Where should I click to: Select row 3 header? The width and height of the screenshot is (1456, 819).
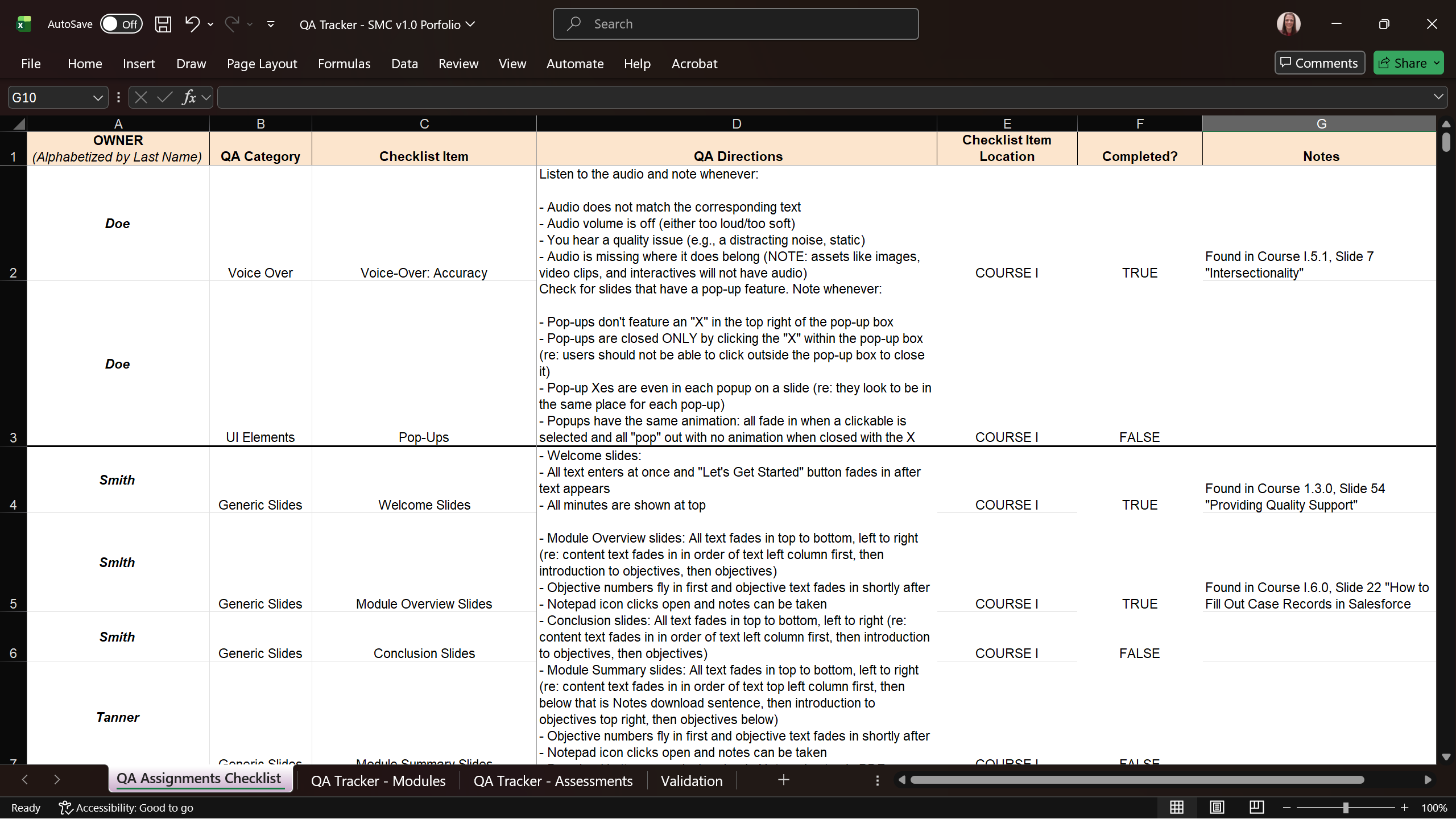coord(13,363)
